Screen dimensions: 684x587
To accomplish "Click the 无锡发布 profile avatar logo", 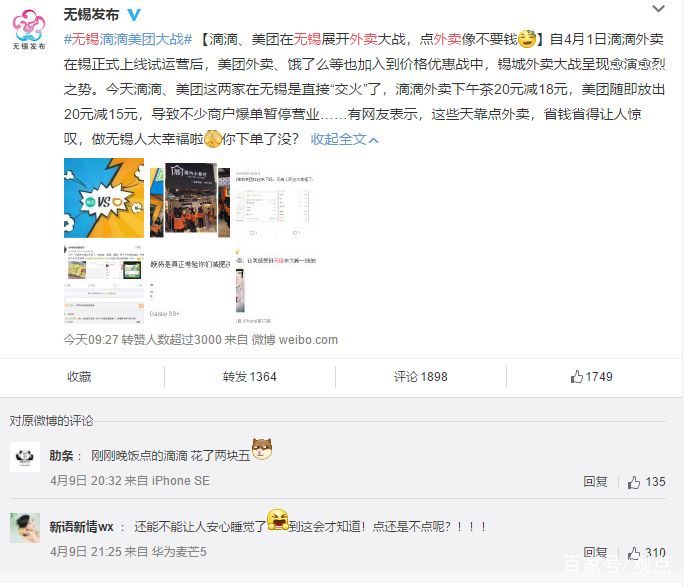I will 29,29.
